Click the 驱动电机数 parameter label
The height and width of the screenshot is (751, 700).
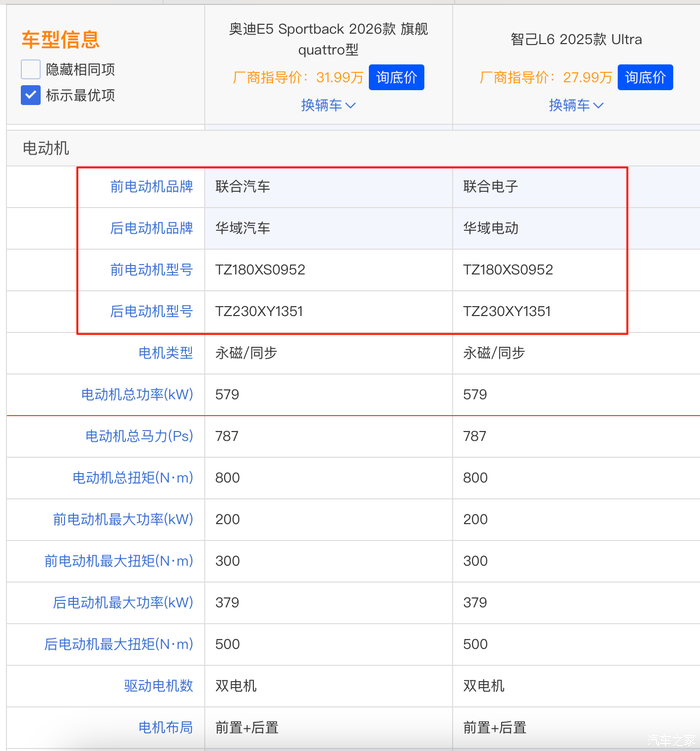coord(158,686)
